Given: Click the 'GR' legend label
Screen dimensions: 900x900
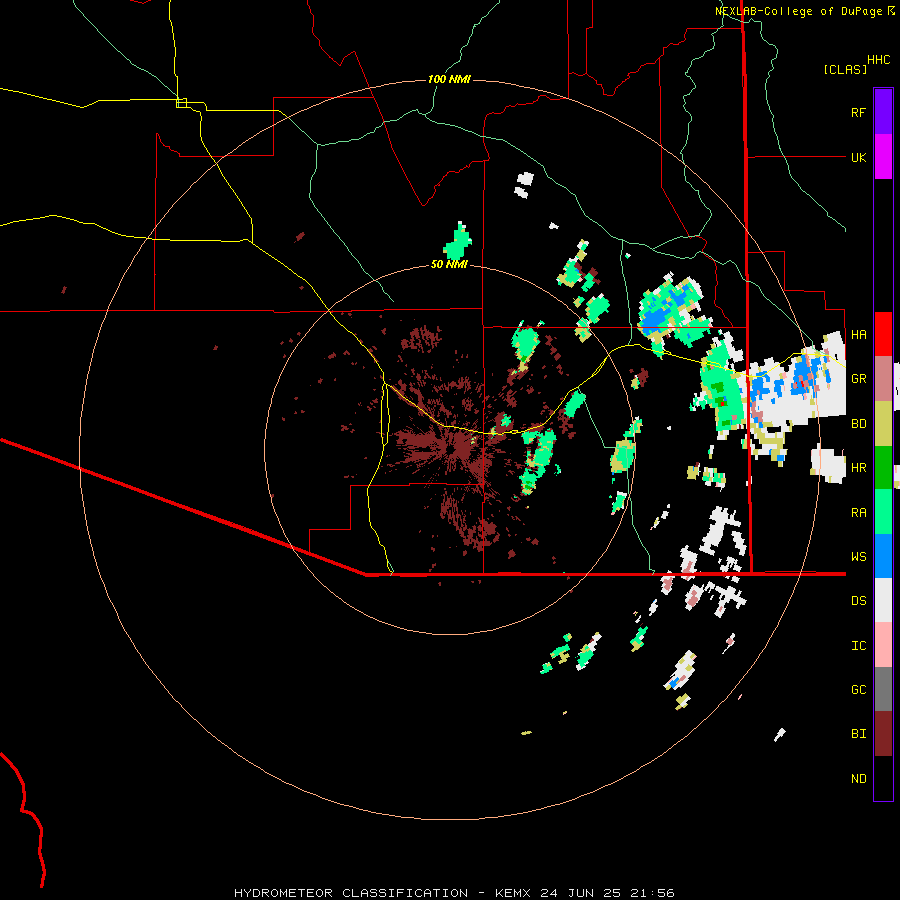Looking at the screenshot, I should [858, 379].
